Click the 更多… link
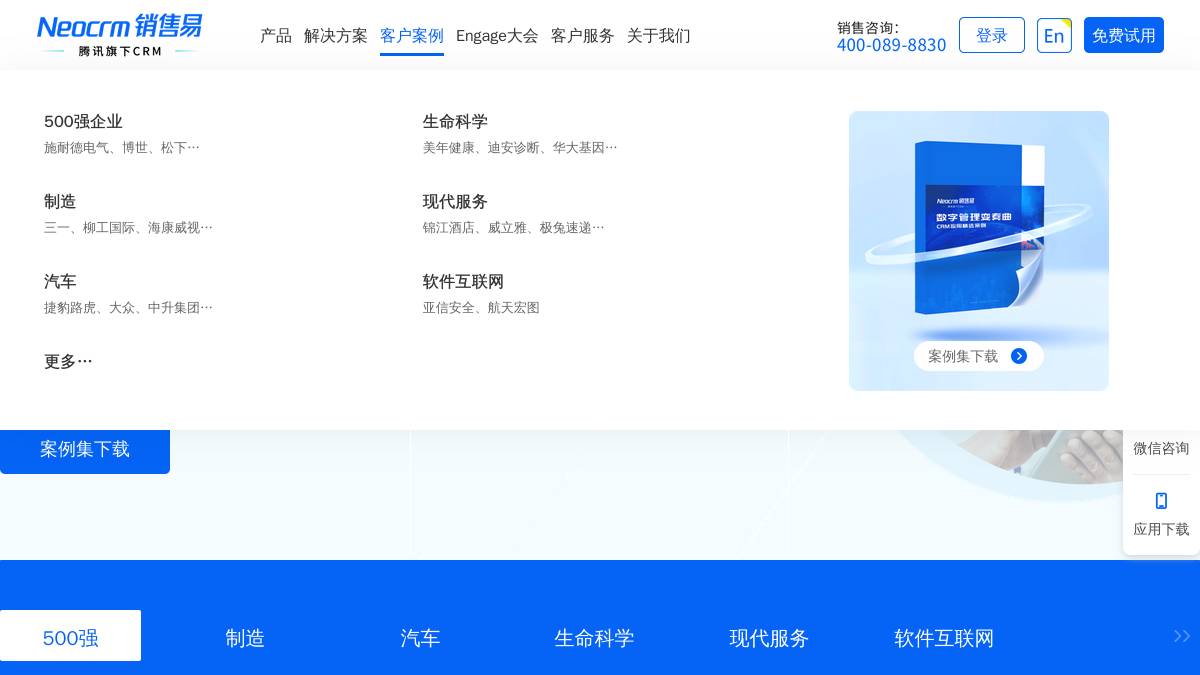The image size is (1200, 675). [68, 361]
